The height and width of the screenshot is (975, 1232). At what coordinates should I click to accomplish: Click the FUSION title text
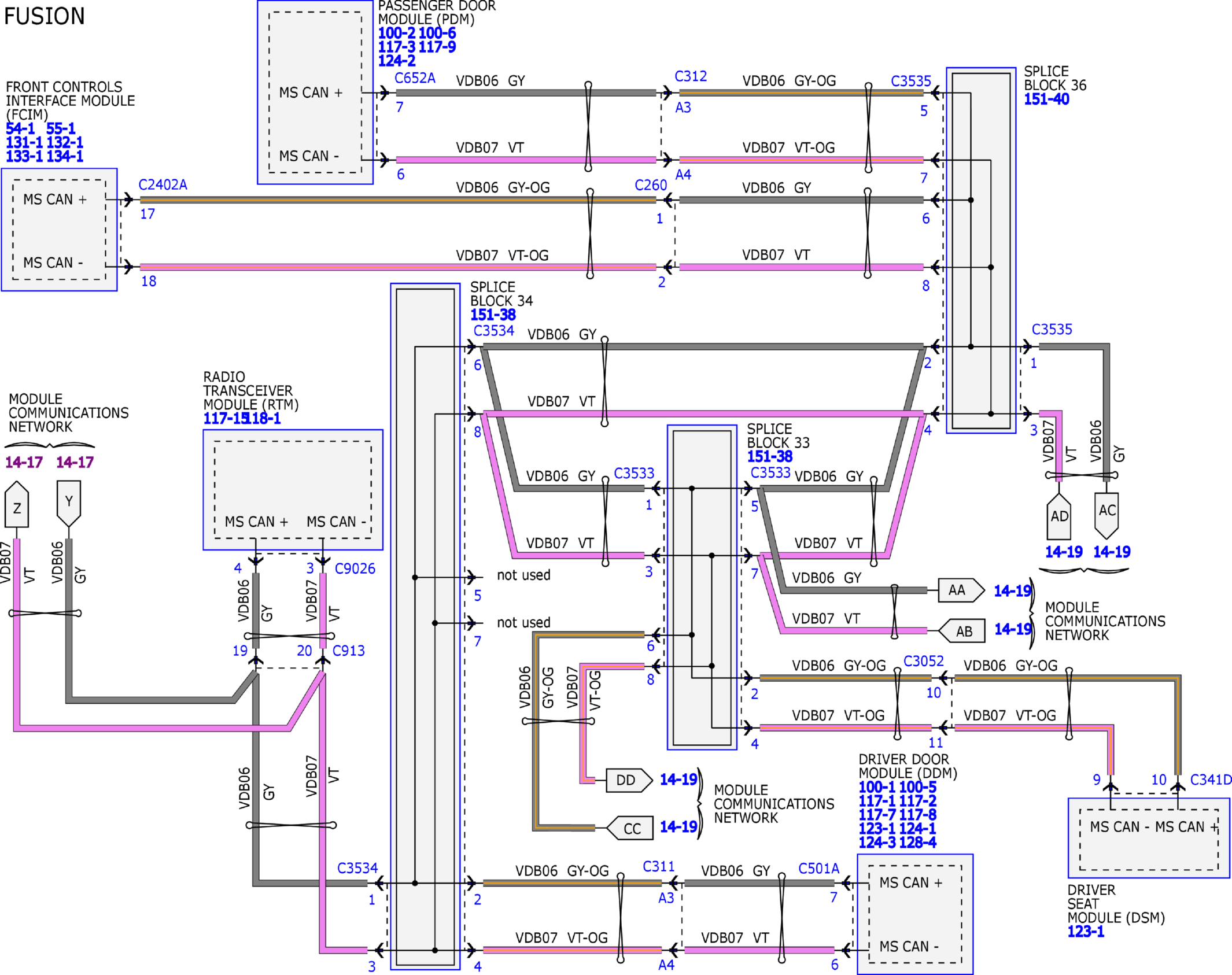pyautogui.click(x=45, y=16)
